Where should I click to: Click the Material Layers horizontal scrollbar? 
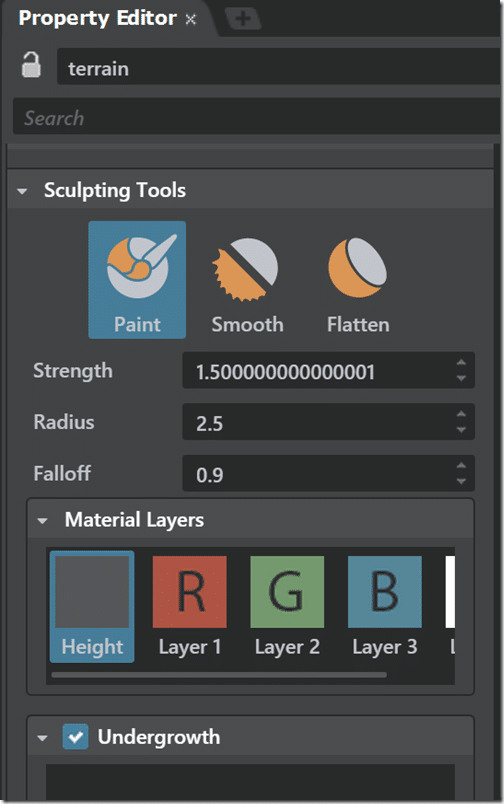point(219,675)
